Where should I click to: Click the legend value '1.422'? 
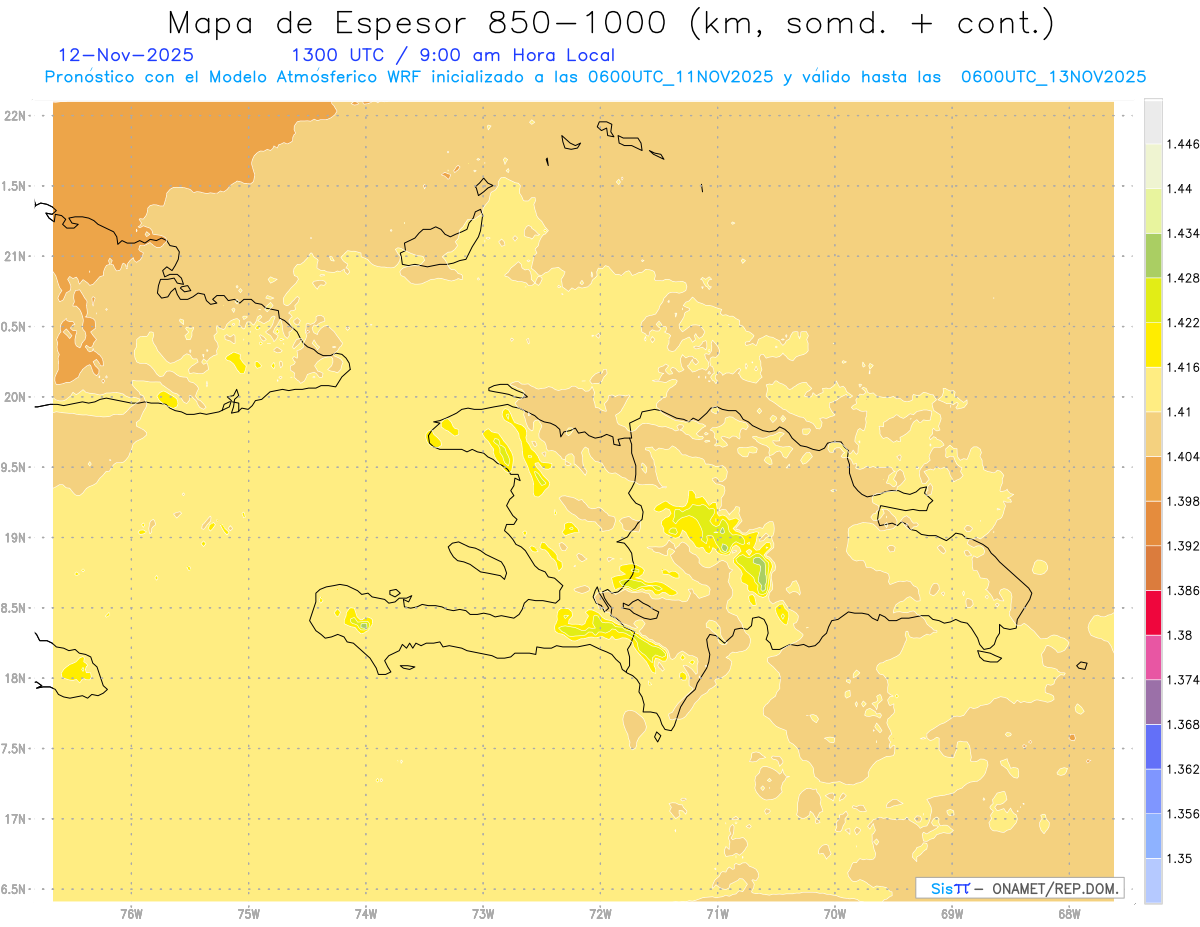[1185, 322]
